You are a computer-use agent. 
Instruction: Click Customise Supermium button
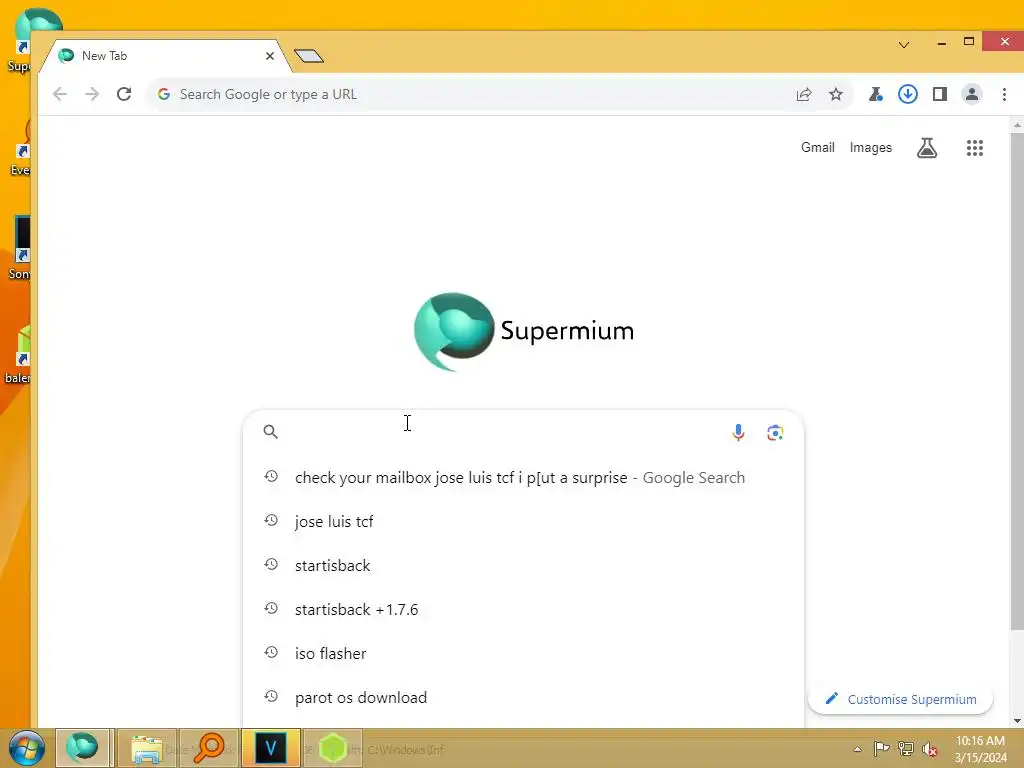tap(901, 699)
